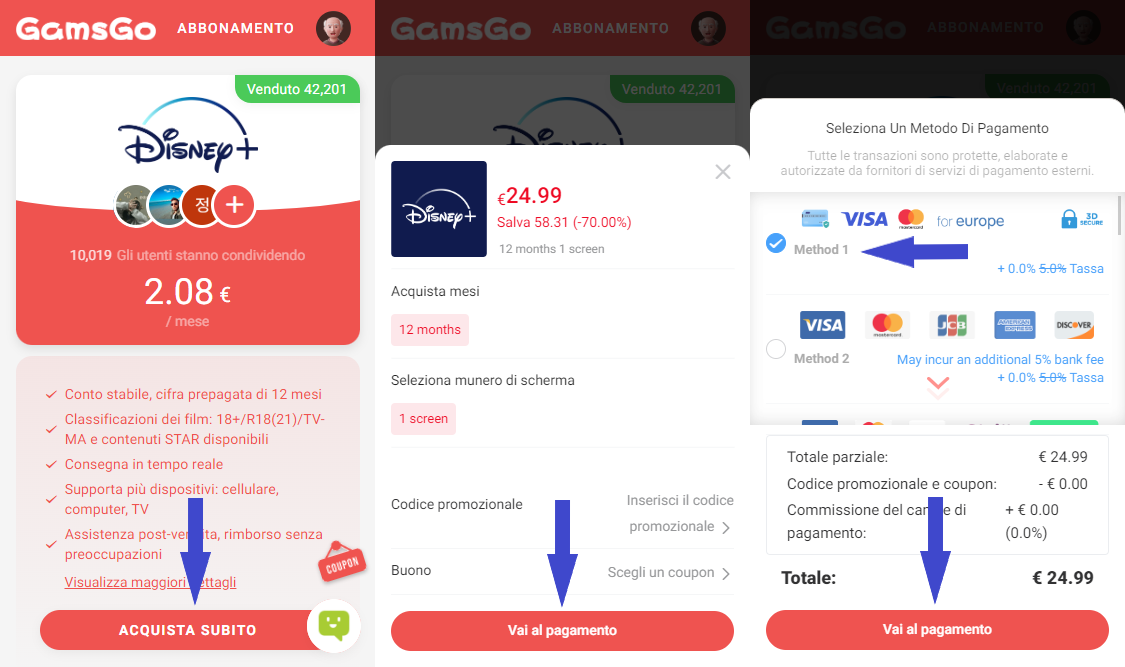Image resolution: width=1125 pixels, height=667 pixels.
Task: Open the ABBONAMENTO menu item
Action: [235, 29]
